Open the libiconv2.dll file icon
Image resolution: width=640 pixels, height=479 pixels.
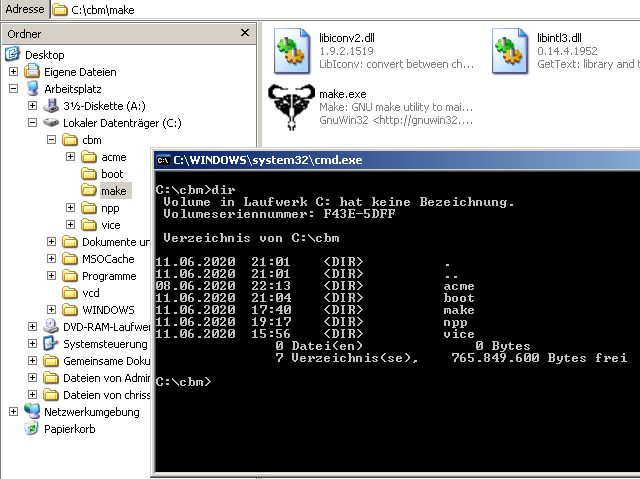point(292,51)
